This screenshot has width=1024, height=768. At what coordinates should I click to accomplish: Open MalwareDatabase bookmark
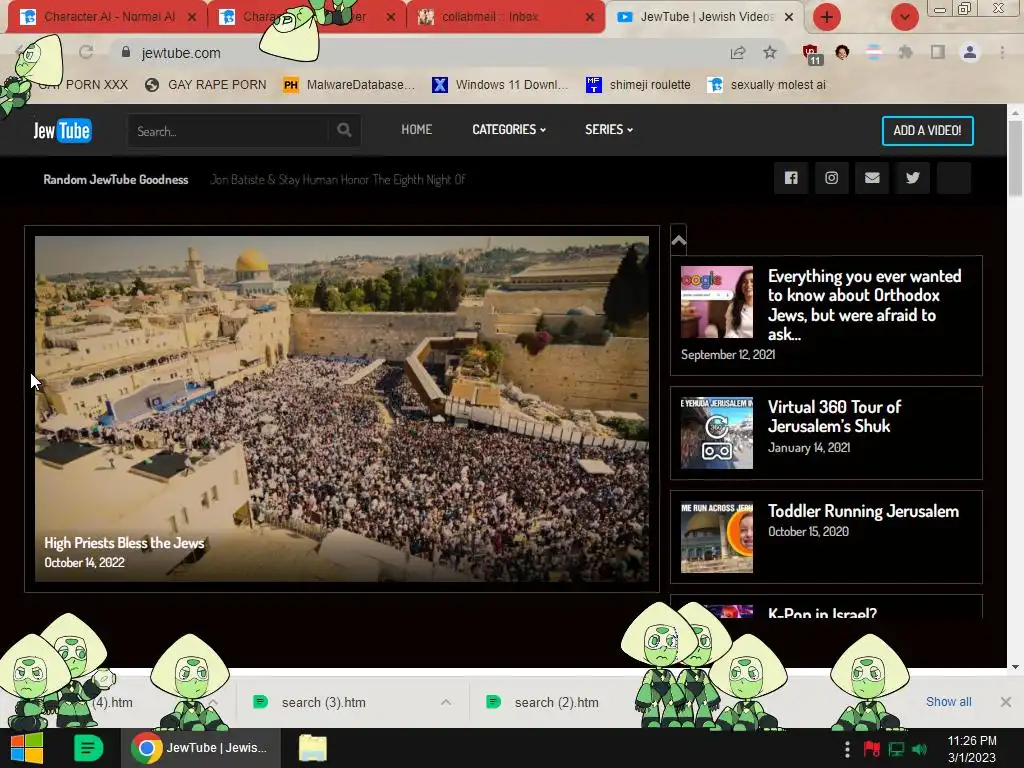tap(349, 85)
